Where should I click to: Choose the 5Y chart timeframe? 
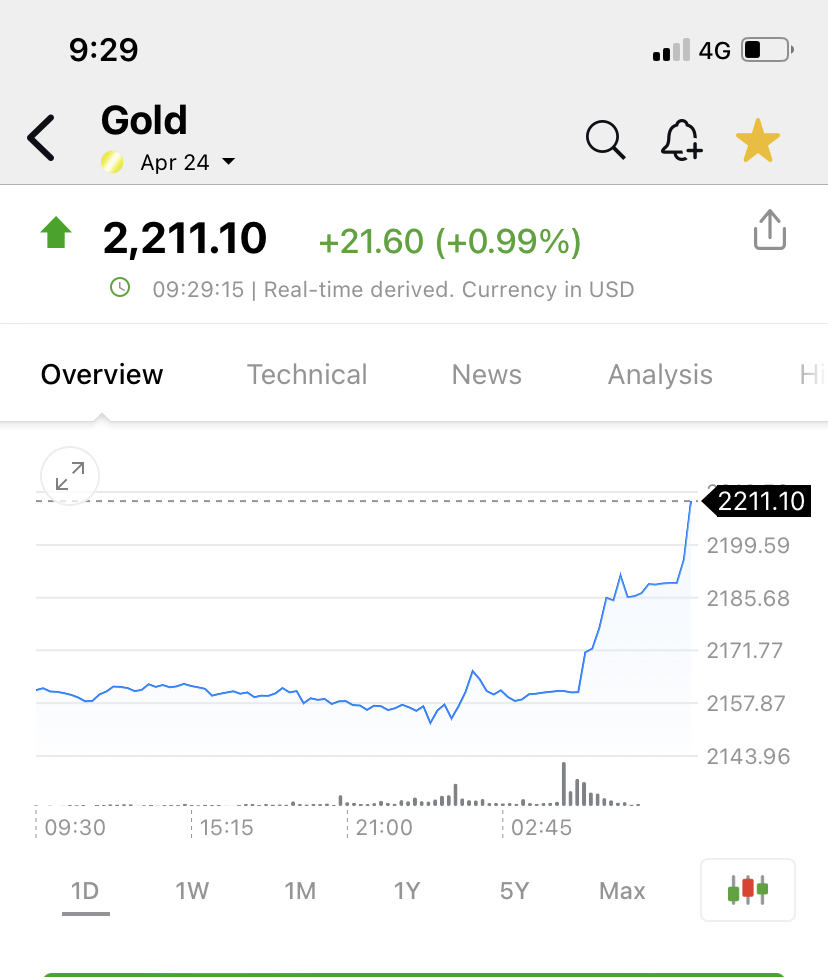point(515,891)
